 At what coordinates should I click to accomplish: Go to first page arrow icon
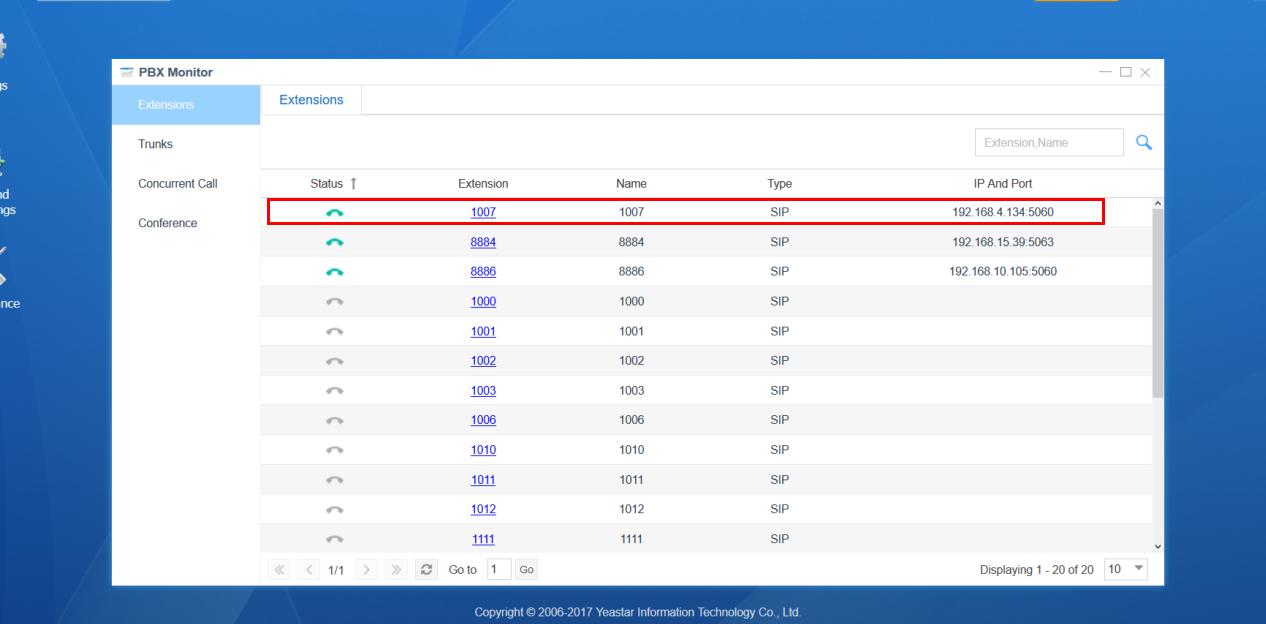pos(280,569)
